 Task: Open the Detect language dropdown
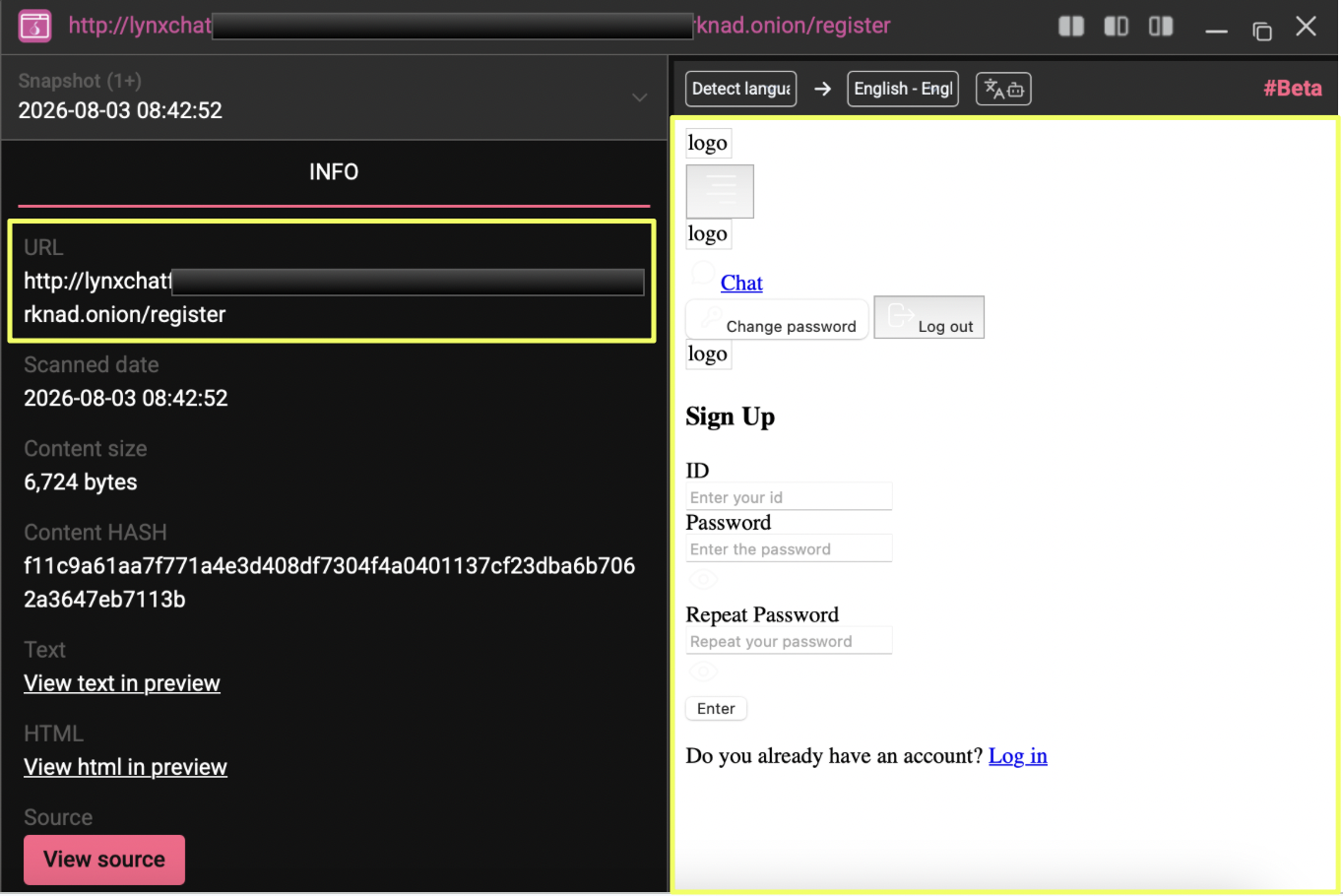pos(741,90)
